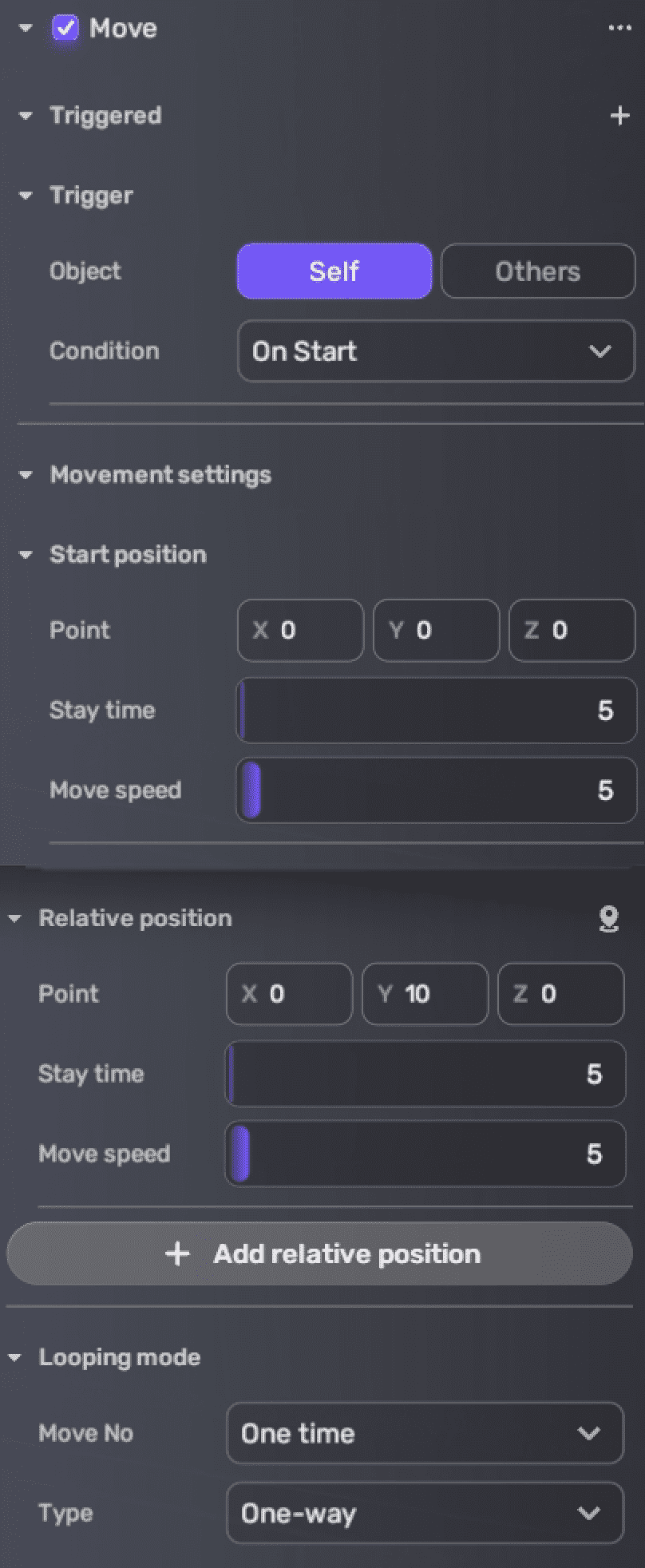This screenshot has height=1568, width=645.
Task: Collapse the Triggered section
Action: pos(25,116)
